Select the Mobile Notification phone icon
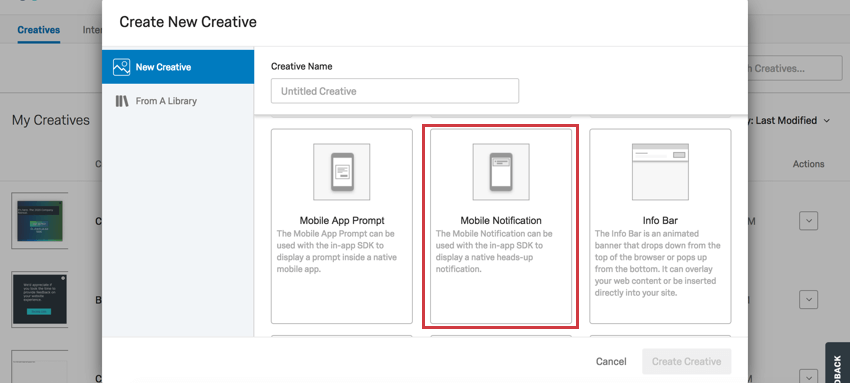 tap(501, 172)
